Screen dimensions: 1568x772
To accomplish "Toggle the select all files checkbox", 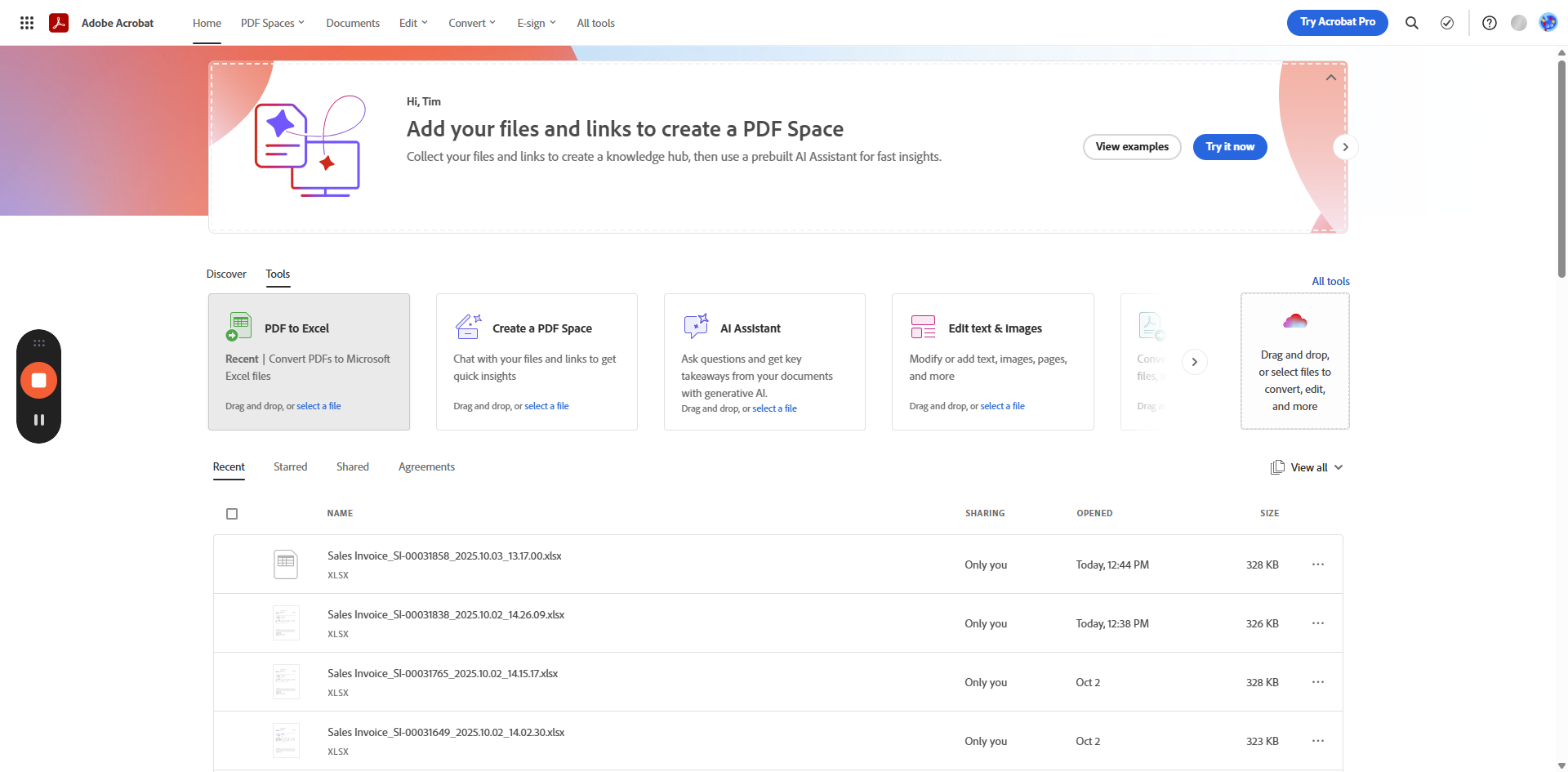I will click(232, 514).
